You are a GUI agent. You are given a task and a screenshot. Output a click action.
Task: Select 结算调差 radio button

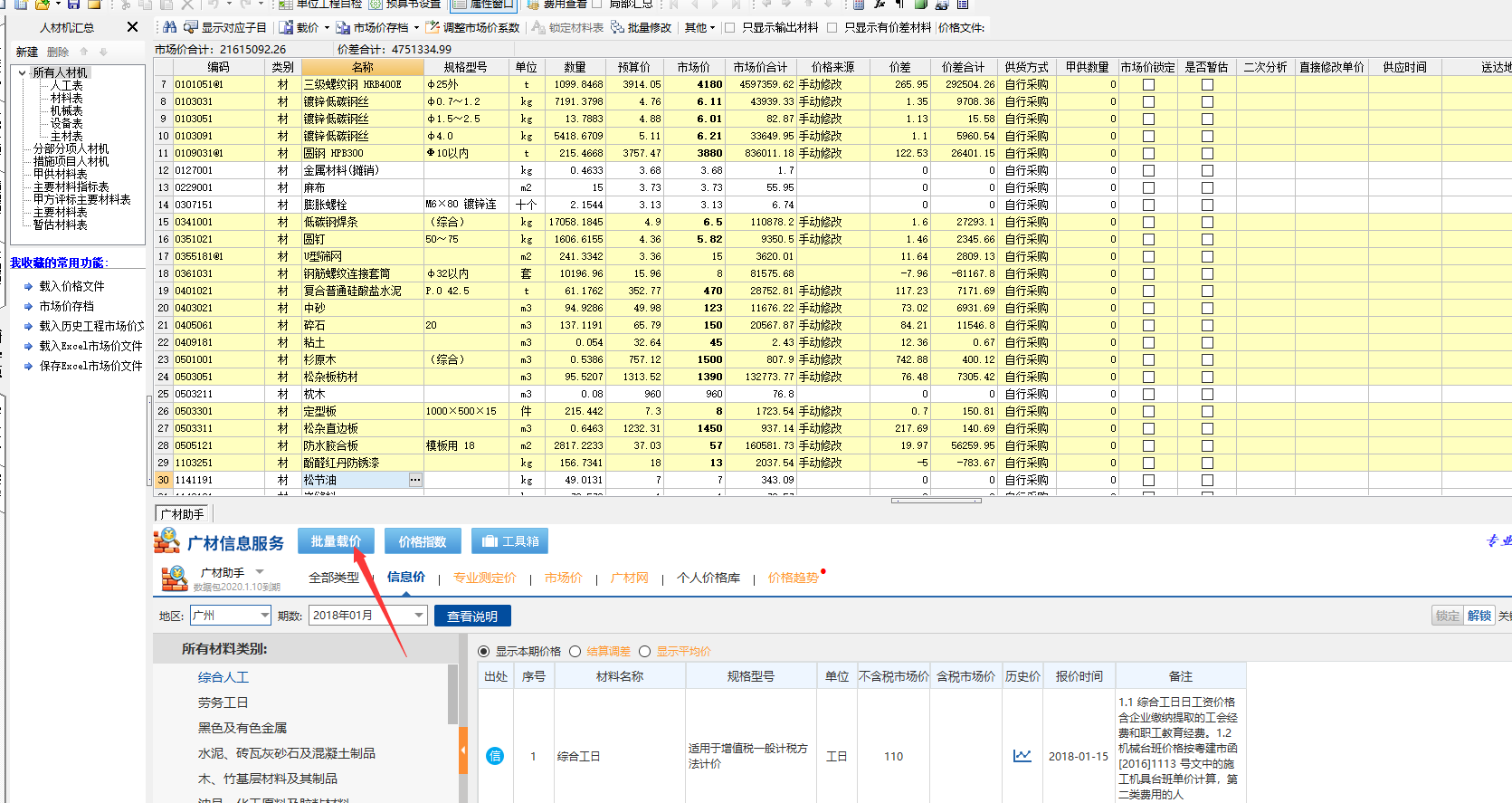pyautogui.click(x=575, y=651)
